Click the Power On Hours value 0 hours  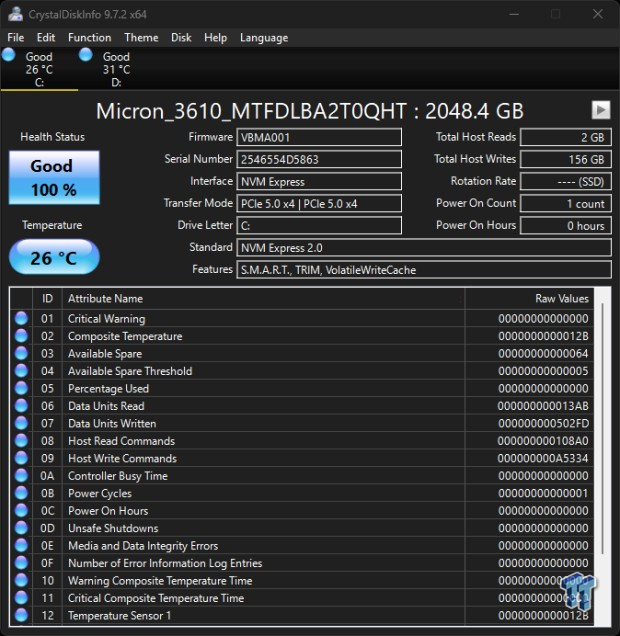click(x=566, y=226)
